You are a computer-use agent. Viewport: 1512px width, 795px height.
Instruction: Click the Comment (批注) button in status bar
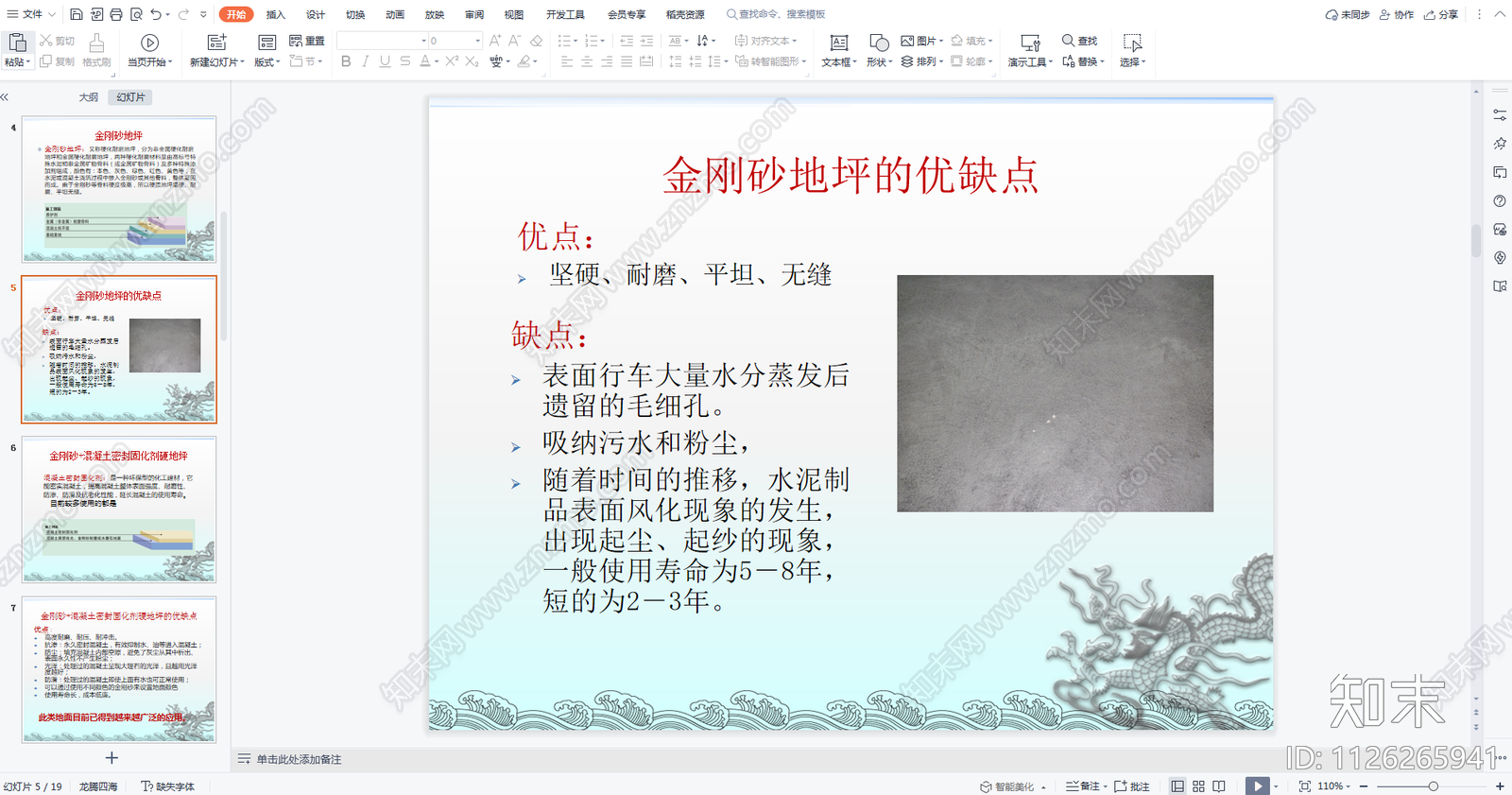(x=1132, y=786)
